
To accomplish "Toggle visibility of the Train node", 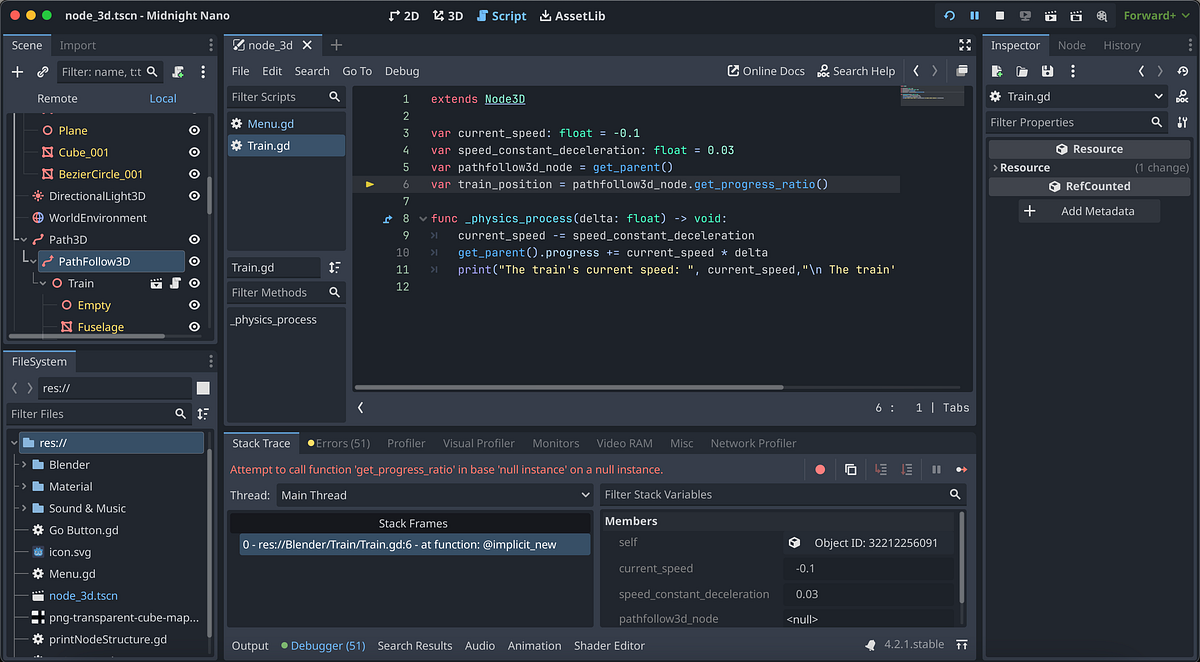I will [x=194, y=283].
